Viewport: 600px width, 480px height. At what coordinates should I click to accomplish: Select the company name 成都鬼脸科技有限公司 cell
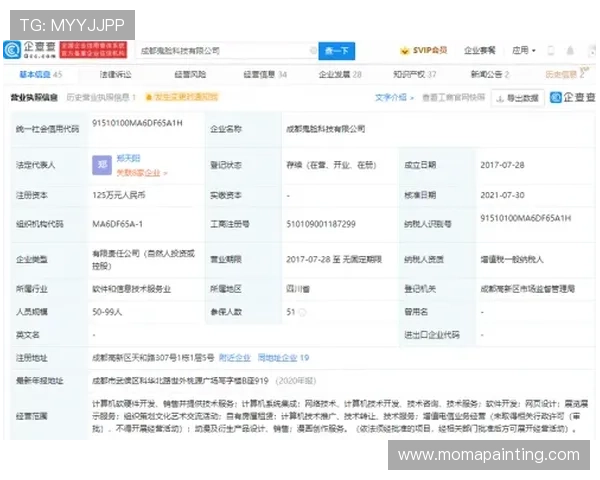tap(326, 129)
